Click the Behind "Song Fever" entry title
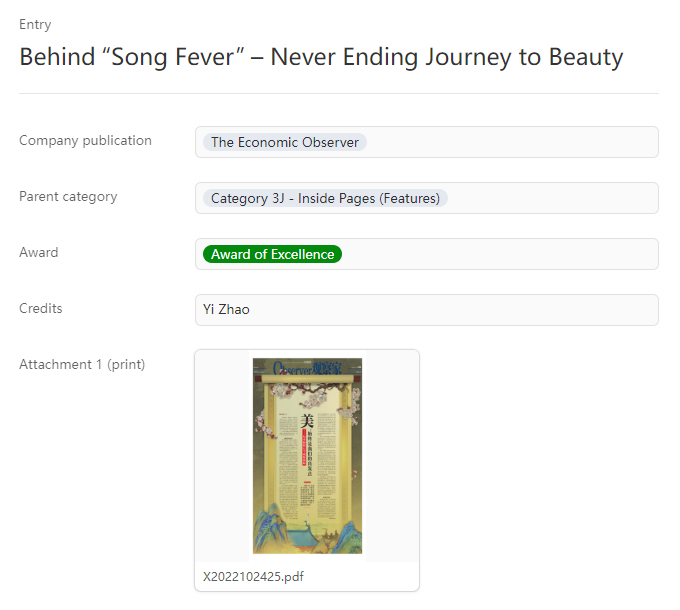The width and height of the screenshot is (680, 610). [321, 57]
